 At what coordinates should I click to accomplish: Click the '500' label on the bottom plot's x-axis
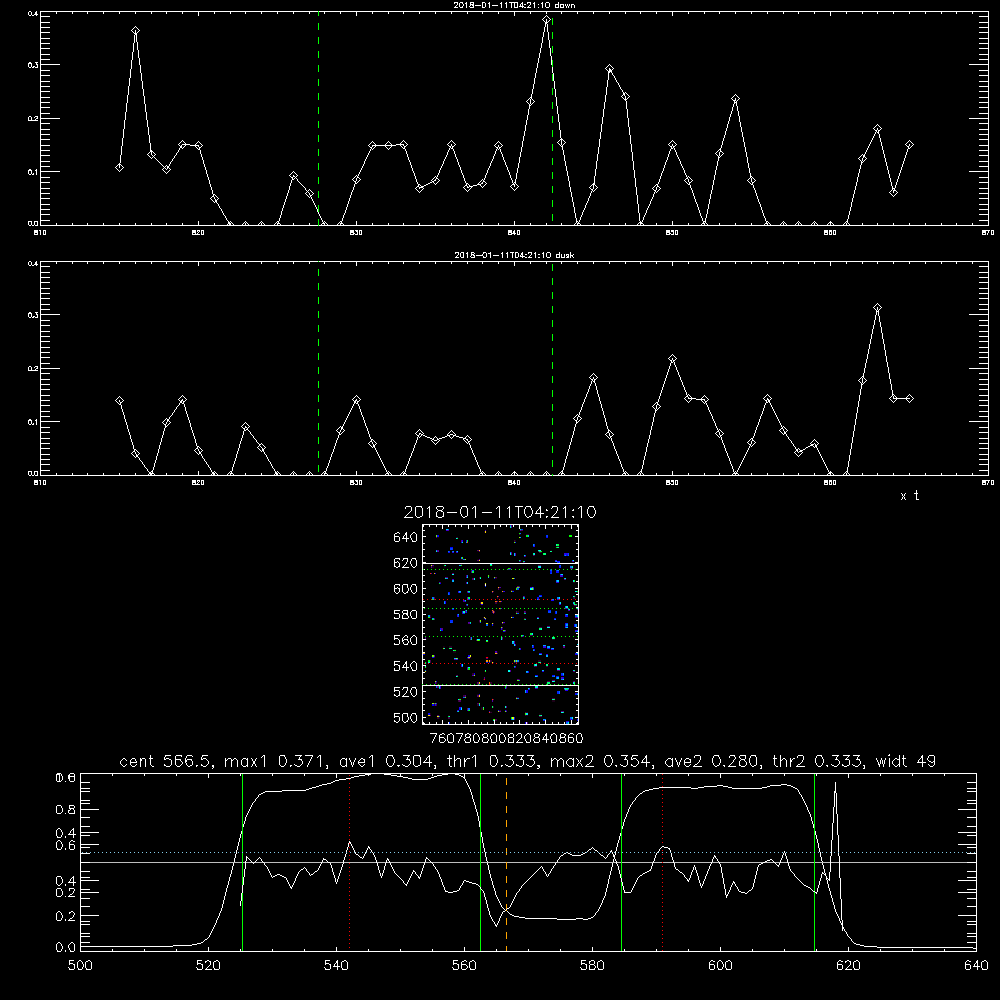click(x=80, y=965)
